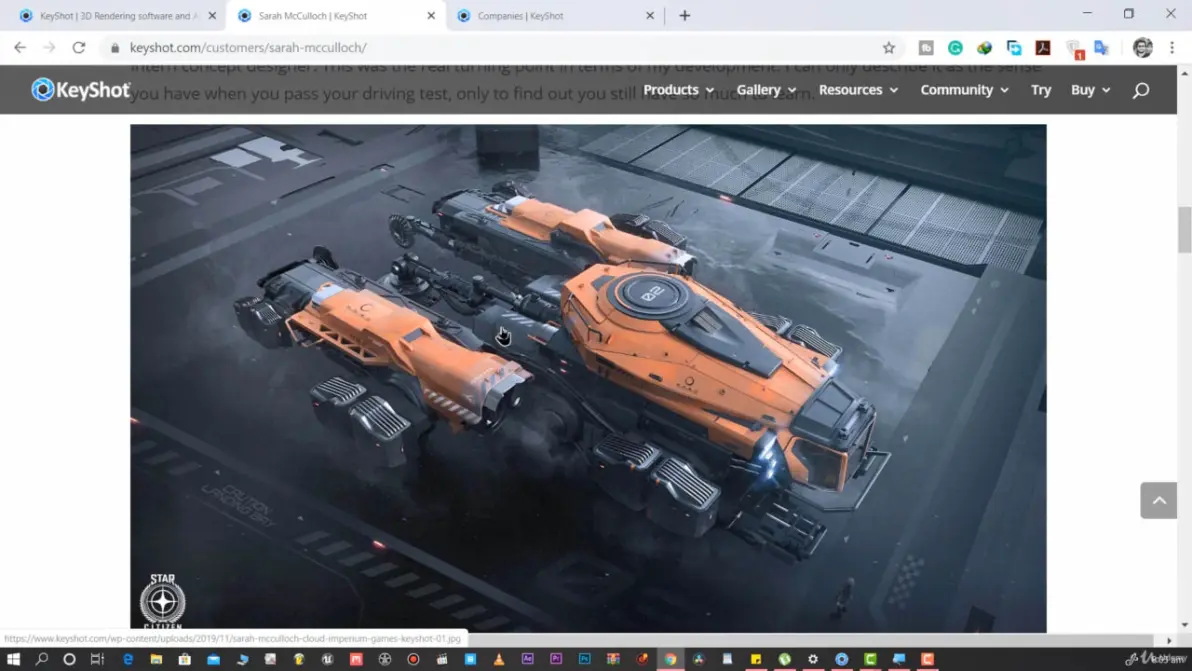
Task: Go back with the browser back arrow
Action: [20, 47]
